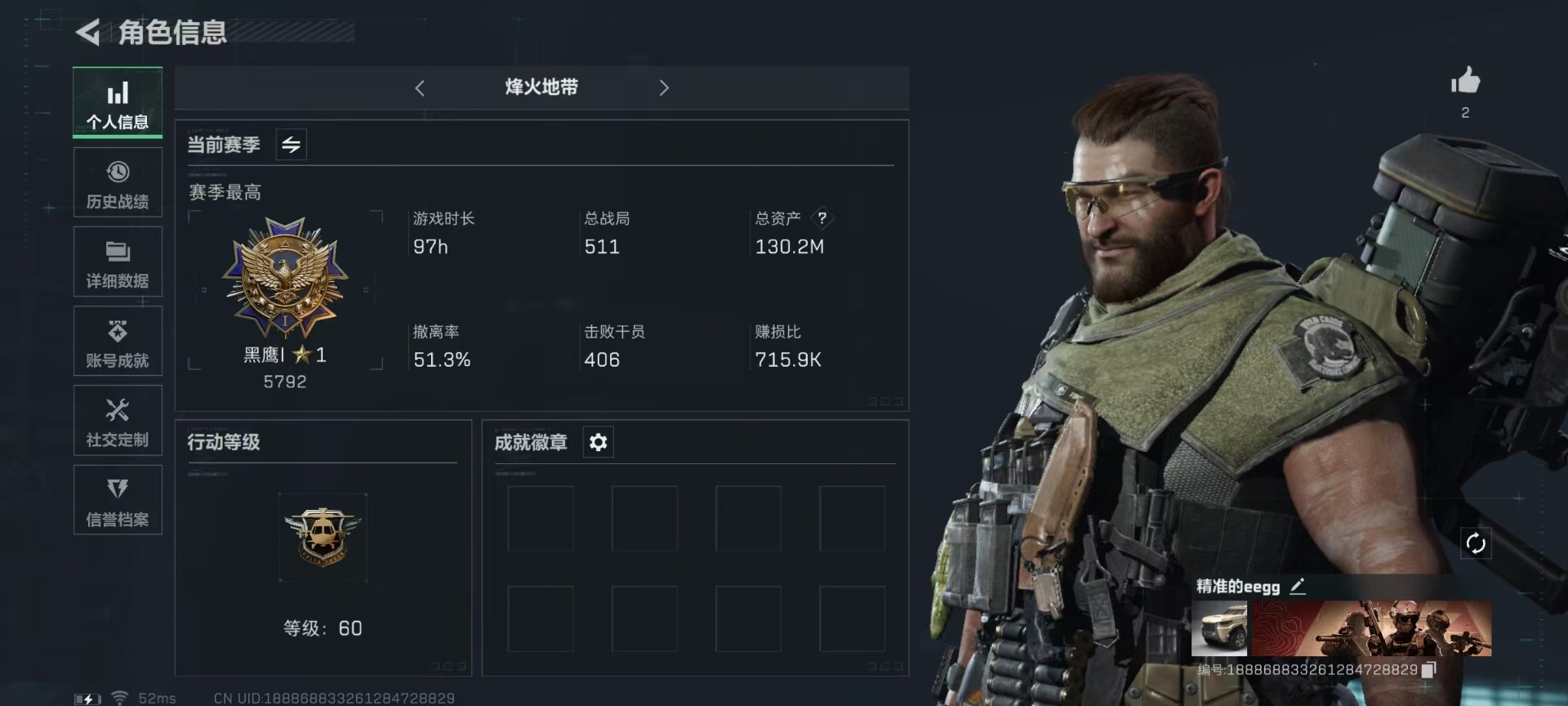Open 社交定制 customization tools

pyautogui.click(x=118, y=421)
